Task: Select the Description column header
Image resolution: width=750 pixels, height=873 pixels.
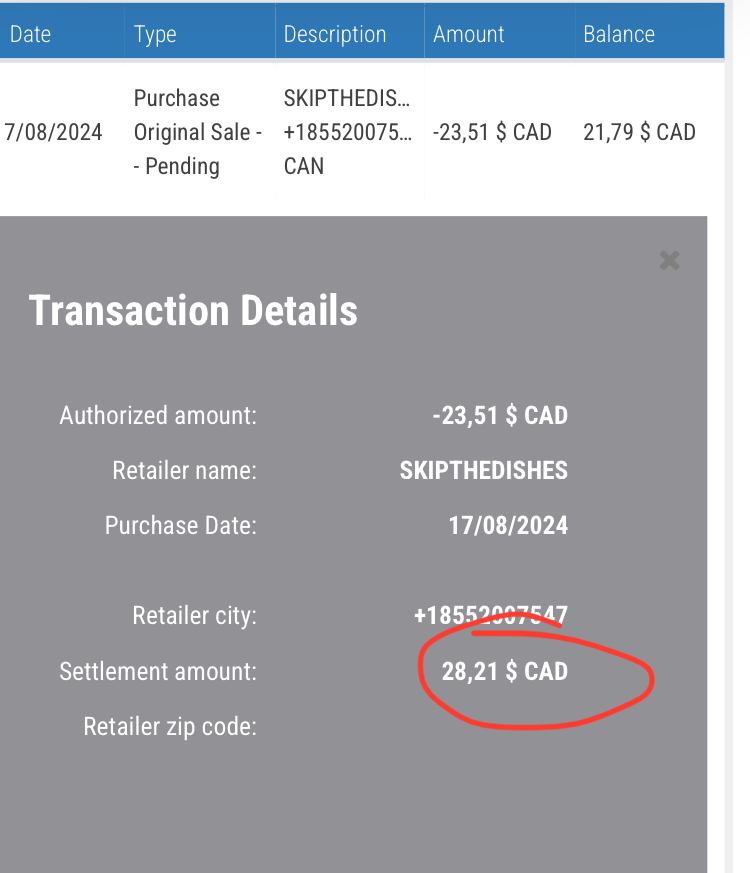Action: (x=335, y=34)
